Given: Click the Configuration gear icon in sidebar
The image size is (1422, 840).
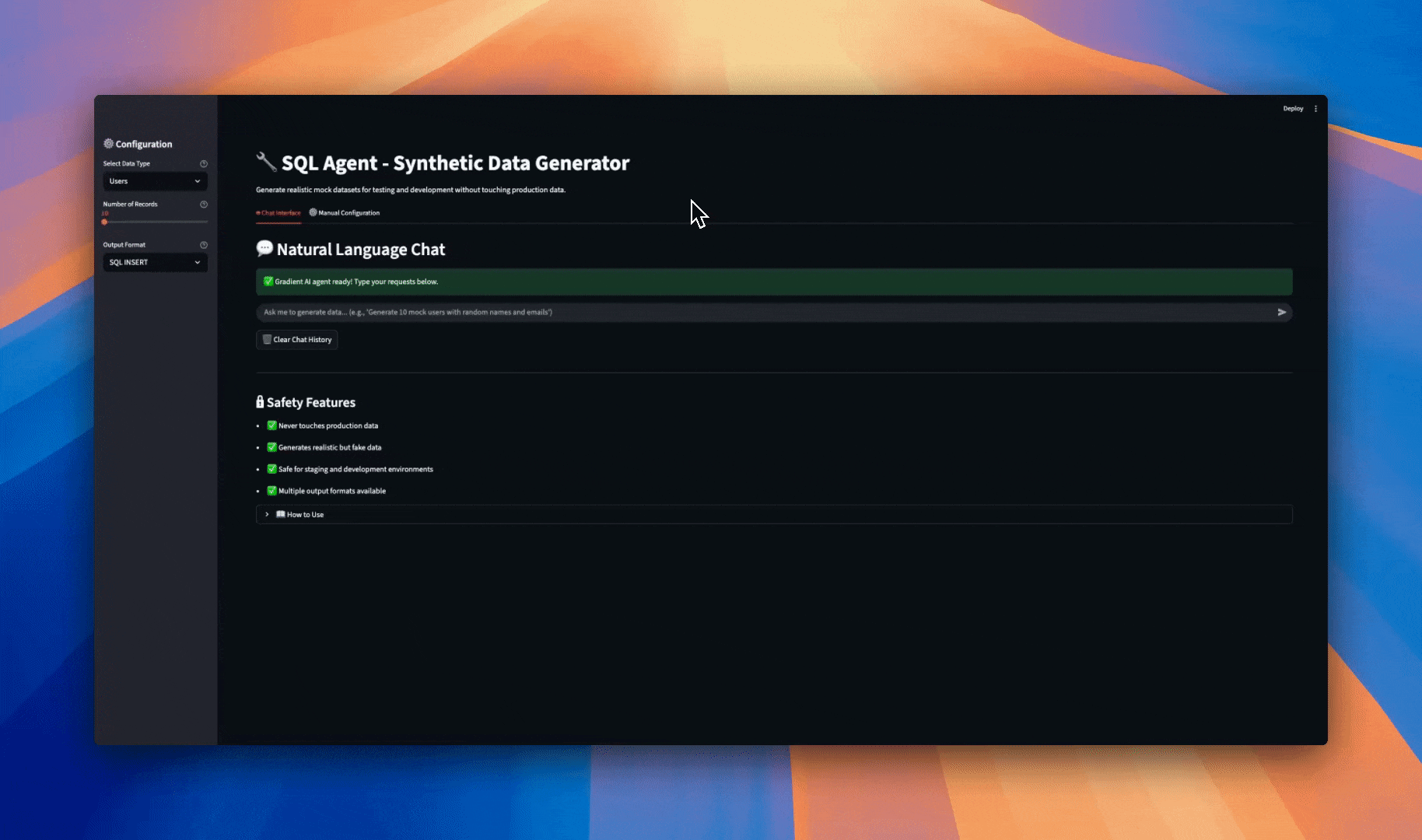Looking at the screenshot, I should click(x=109, y=144).
